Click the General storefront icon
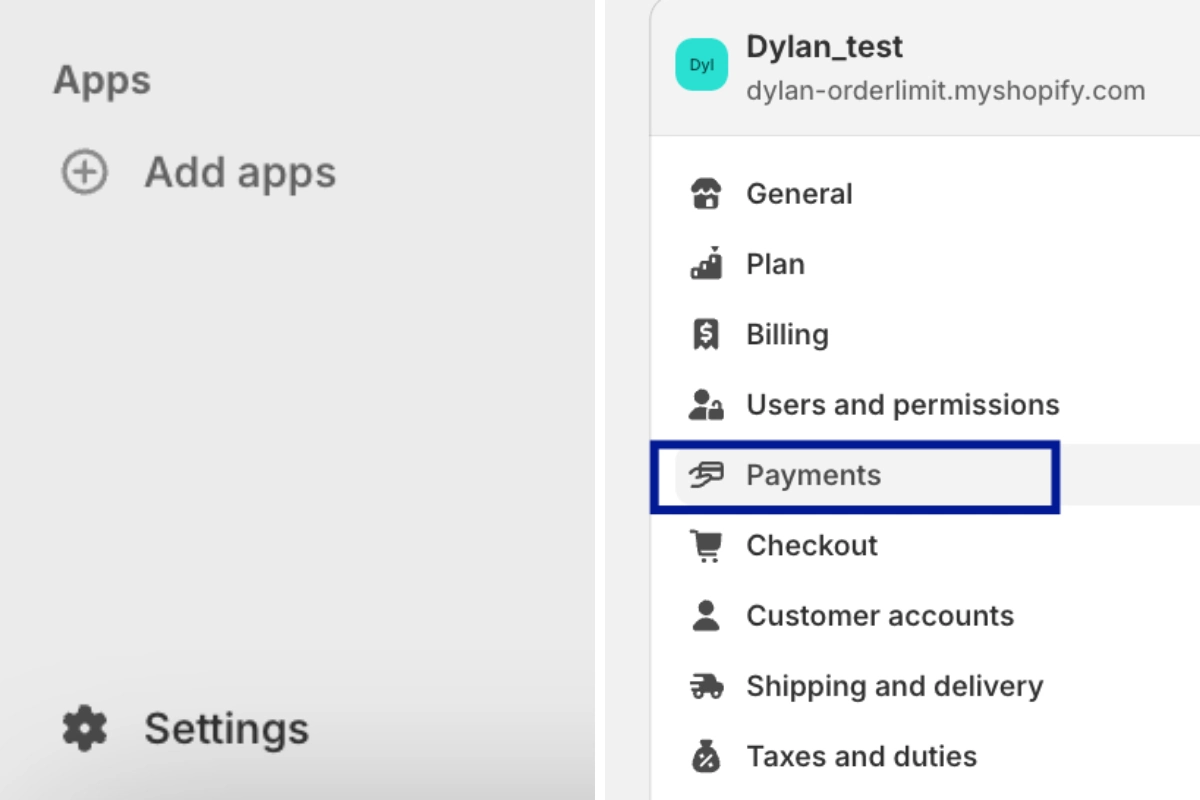 [x=706, y=194]
